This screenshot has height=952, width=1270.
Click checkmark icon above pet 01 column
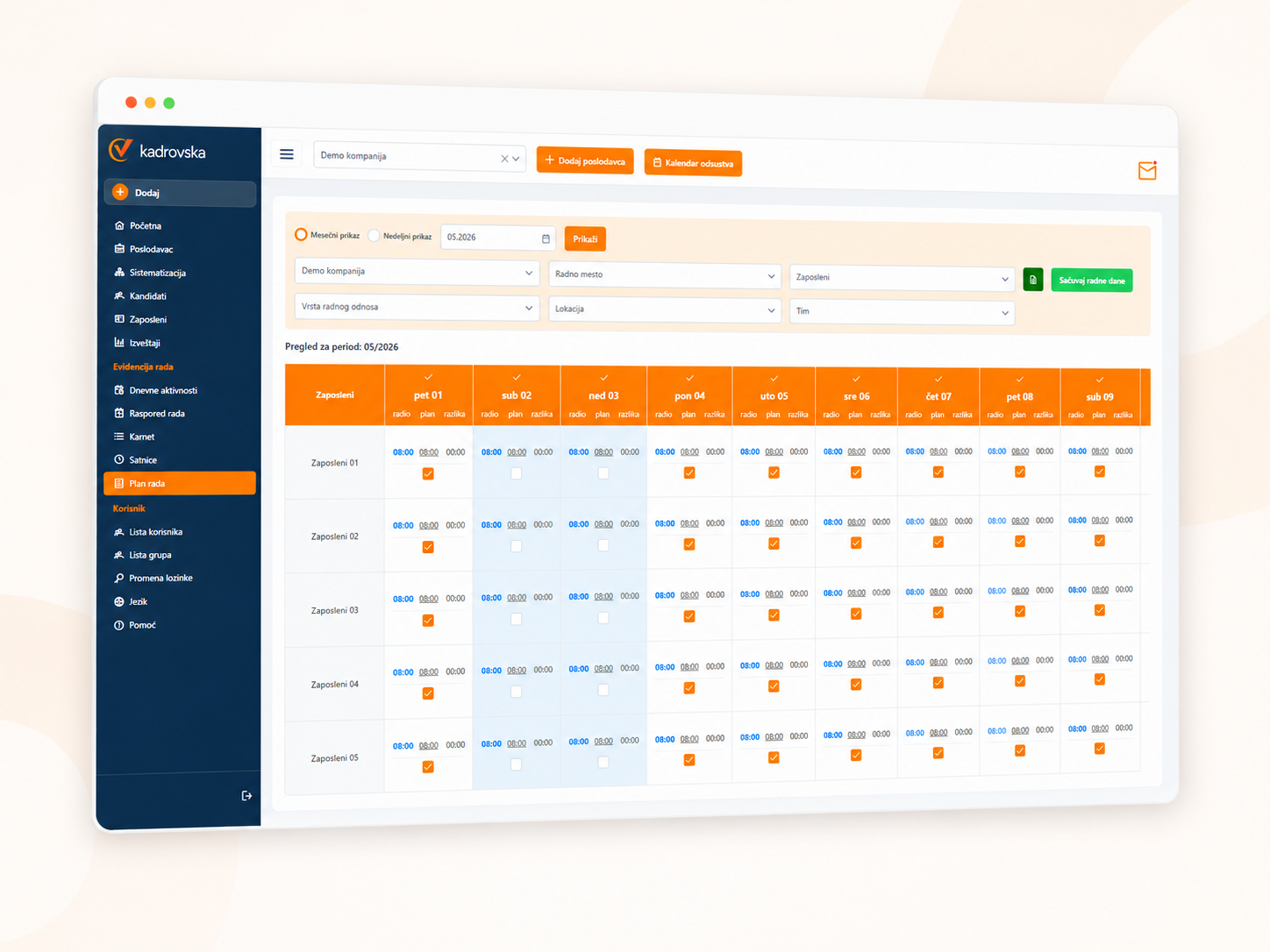click(x=428, y=377)
